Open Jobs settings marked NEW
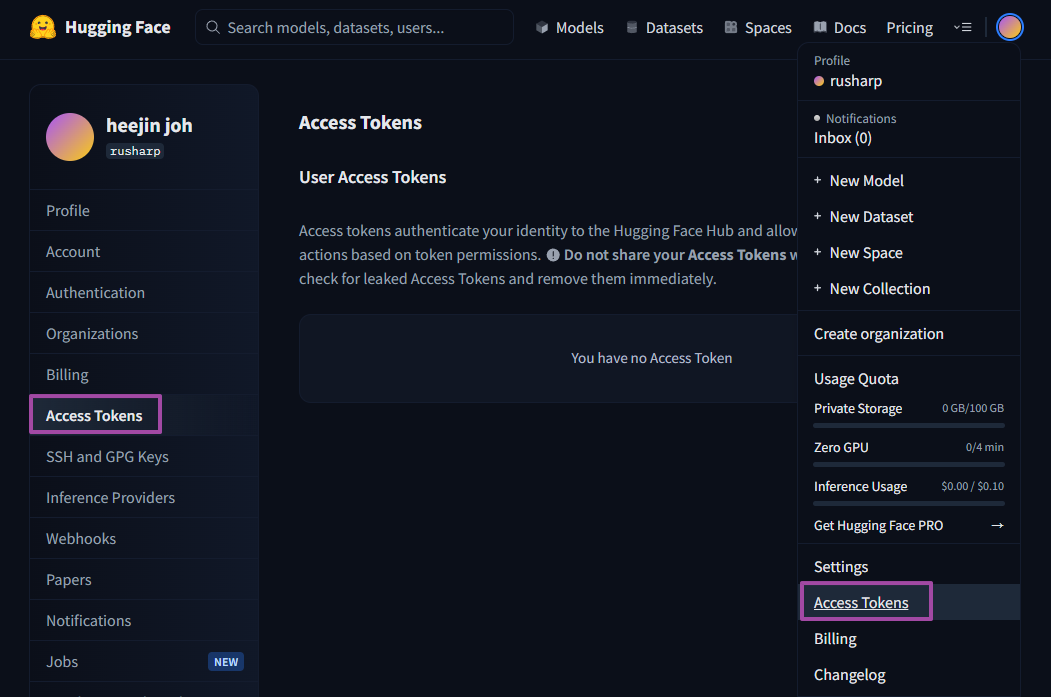This screenshot has width=1051, height=697. [x=144, y=661]
